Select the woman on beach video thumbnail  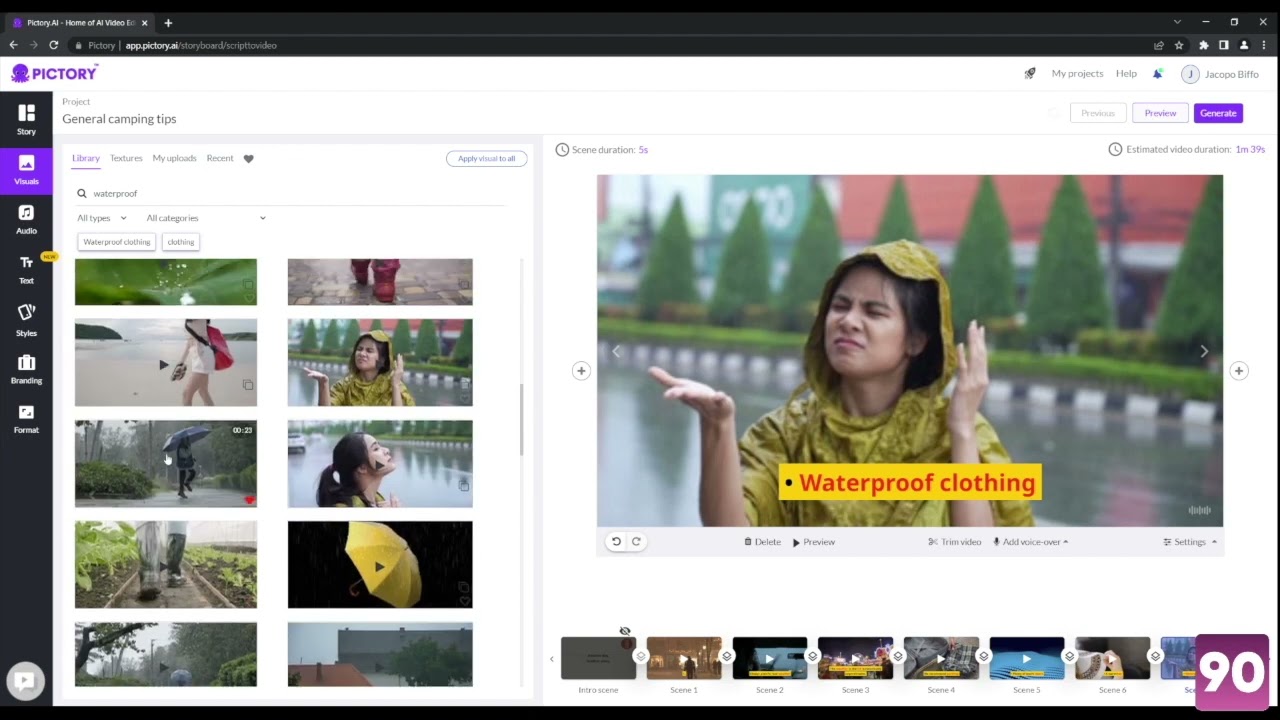166,363
